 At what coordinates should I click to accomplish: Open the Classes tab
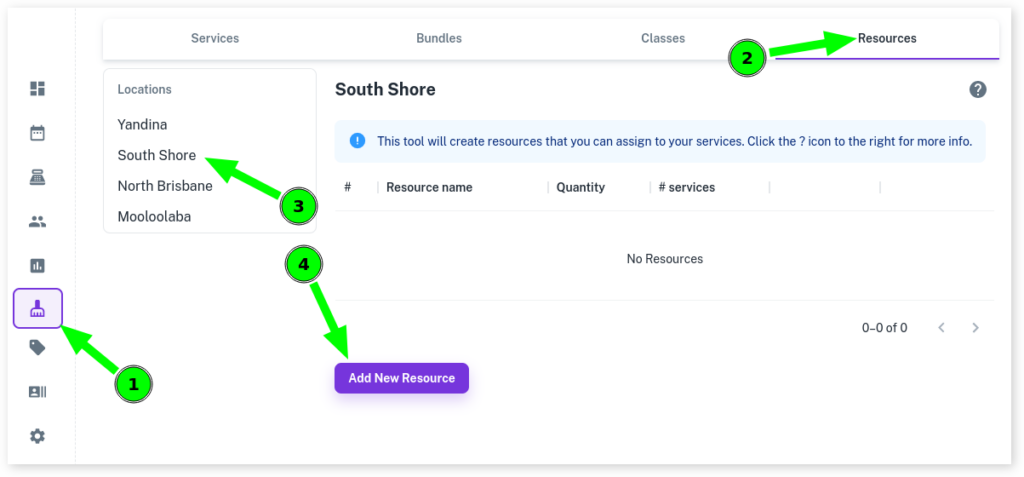663,39
